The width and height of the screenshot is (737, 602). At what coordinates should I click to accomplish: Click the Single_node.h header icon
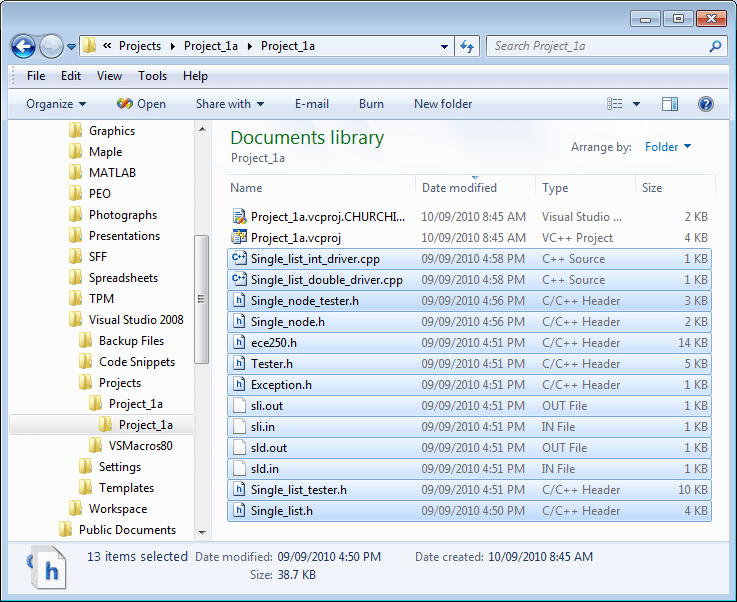point(240,321)
